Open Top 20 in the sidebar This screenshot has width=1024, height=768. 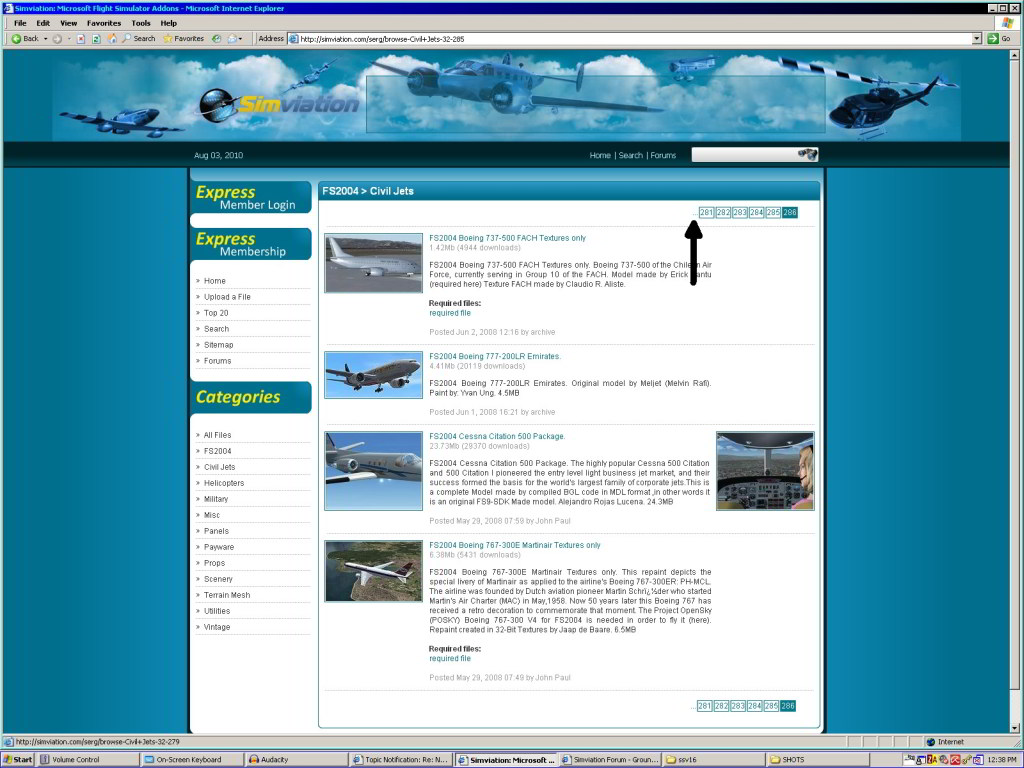click(x=216, y=313)
